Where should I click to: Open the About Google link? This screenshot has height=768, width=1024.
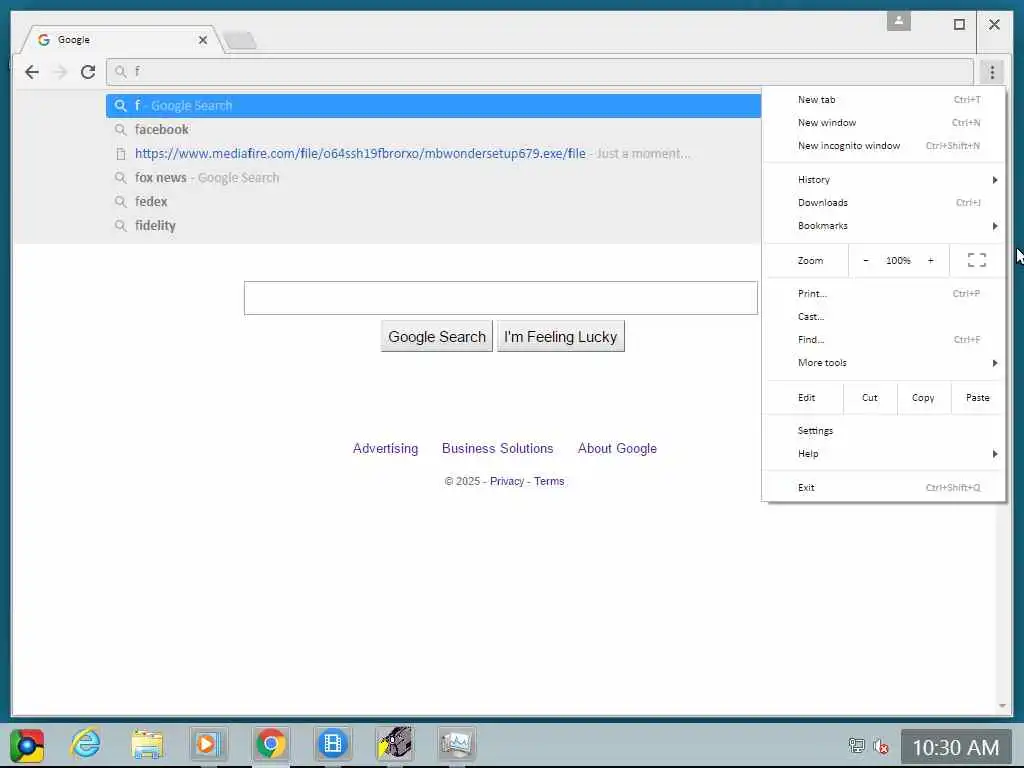[x=617, y=449]
